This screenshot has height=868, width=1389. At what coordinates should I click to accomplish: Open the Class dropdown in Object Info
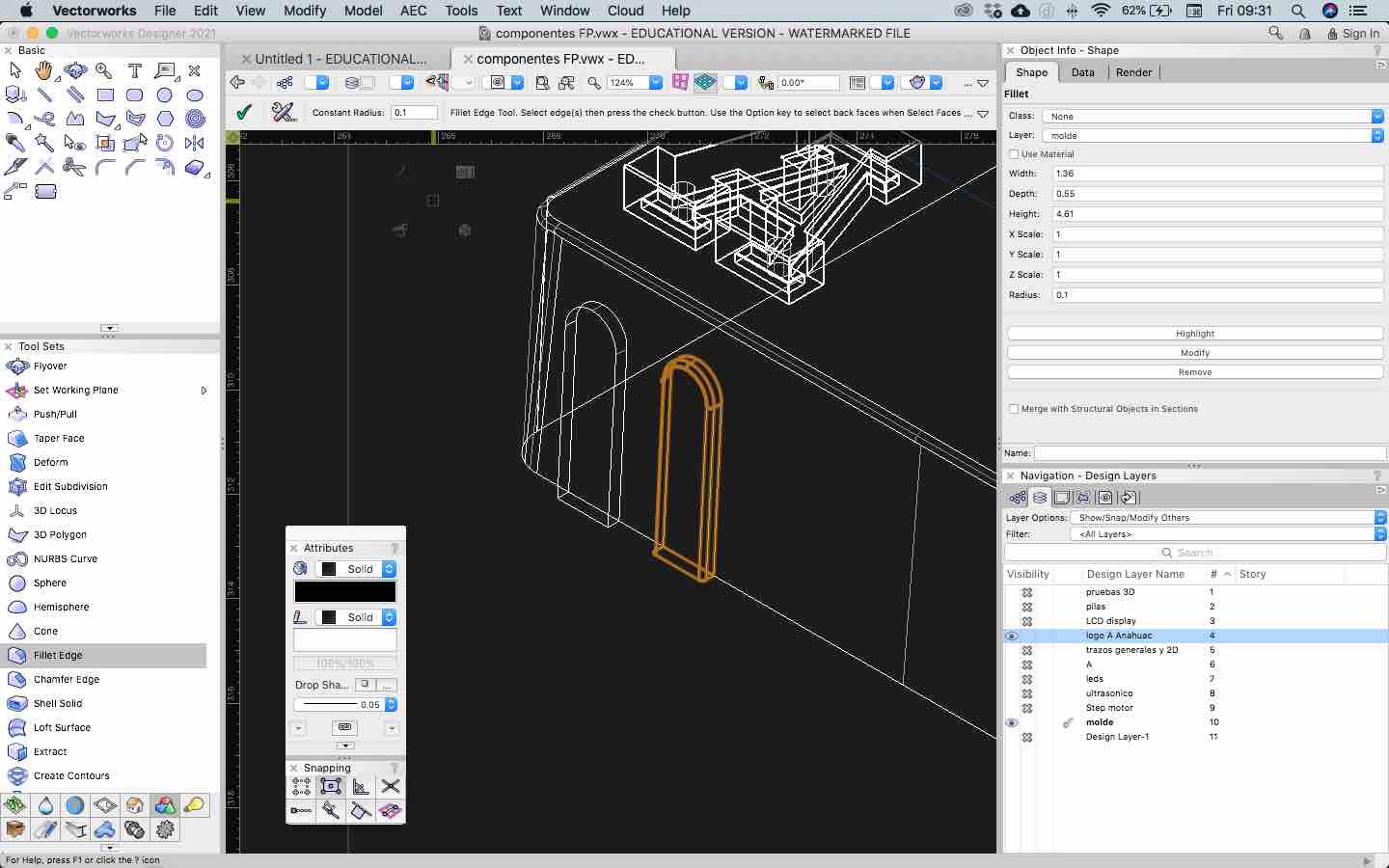[x=1212, y=116]
